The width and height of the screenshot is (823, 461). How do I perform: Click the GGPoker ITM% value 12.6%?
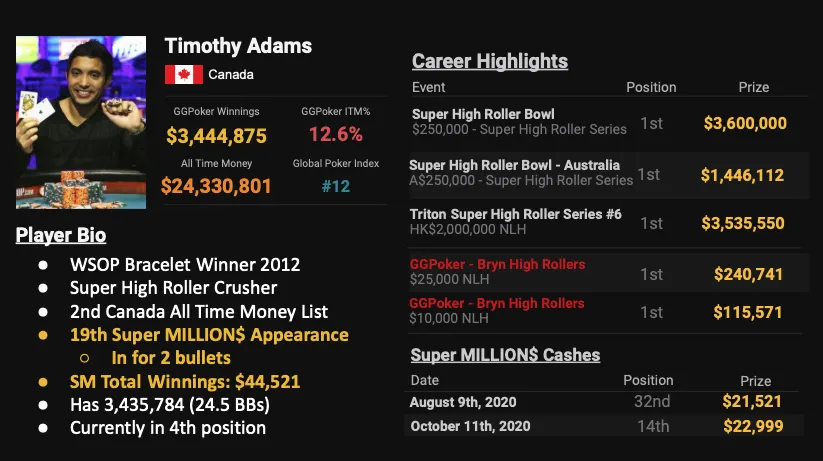pyautogui.click(x=335, y=135)
